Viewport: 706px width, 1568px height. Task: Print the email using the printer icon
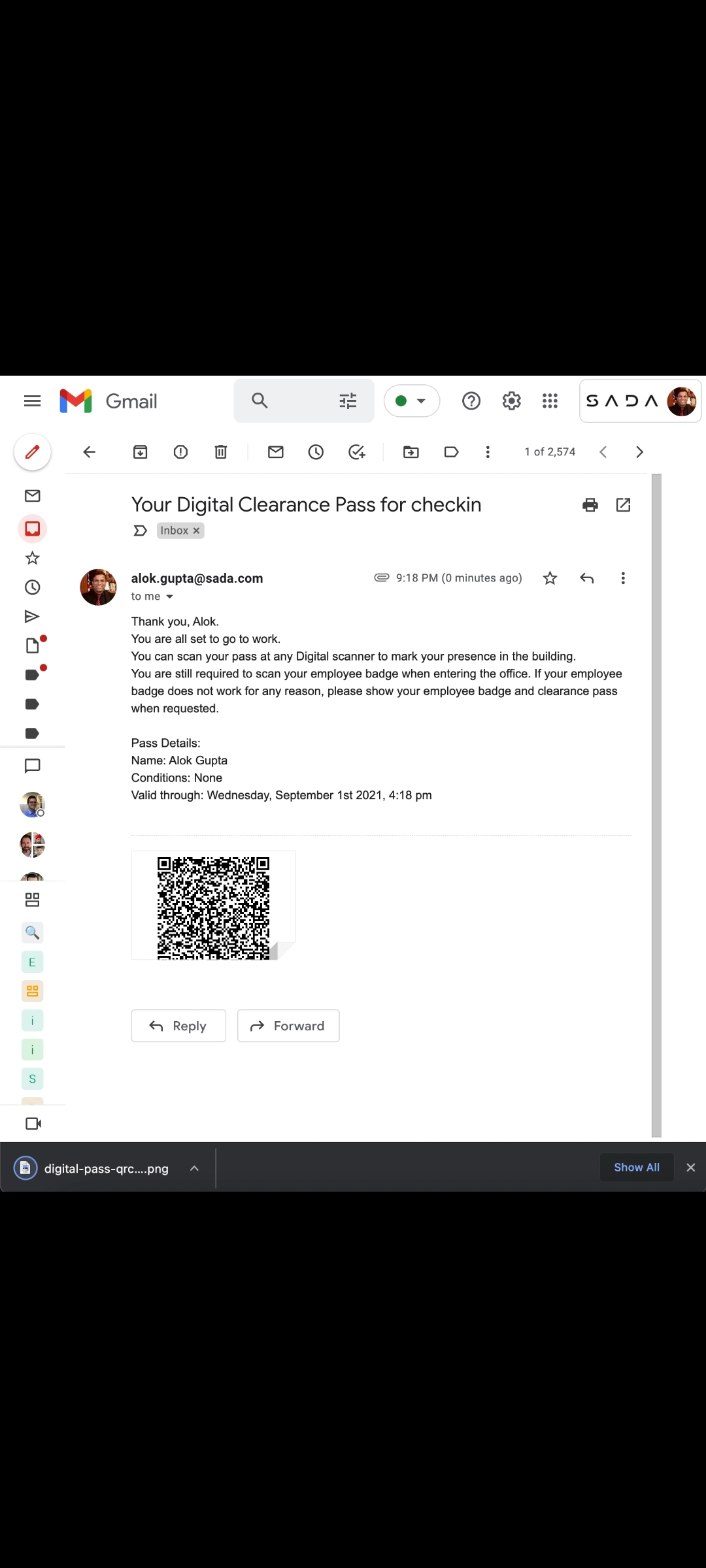pyautogui.click(x=590, y=505)
